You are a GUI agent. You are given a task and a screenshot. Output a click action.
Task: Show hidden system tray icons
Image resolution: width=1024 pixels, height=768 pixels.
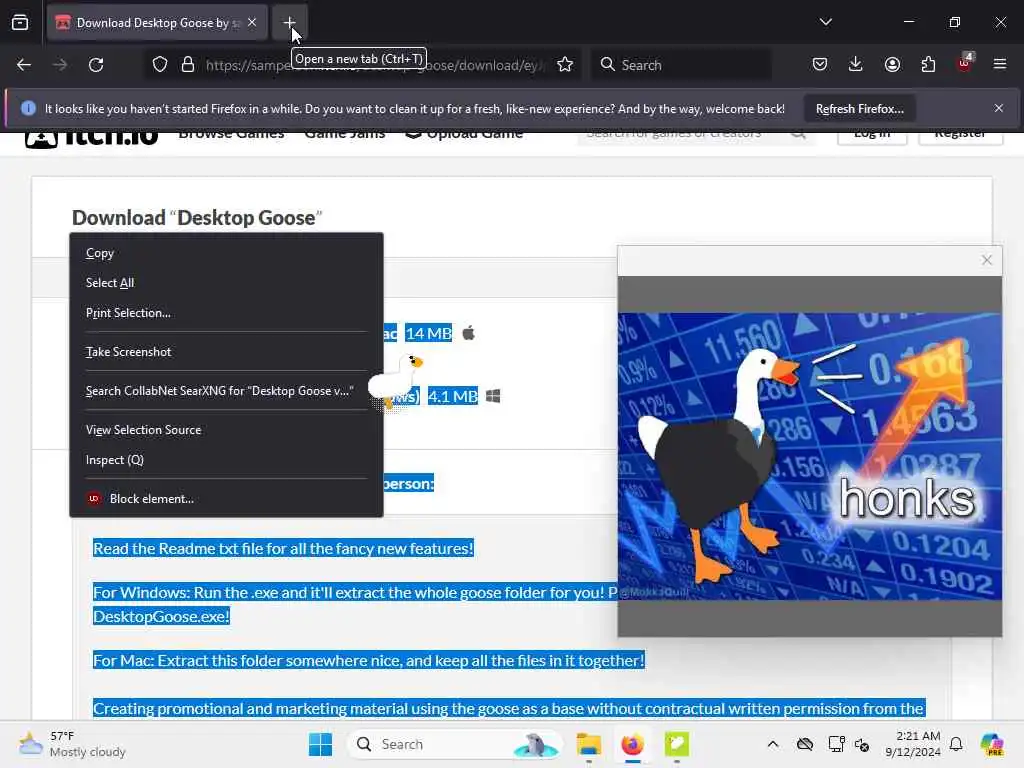click(x=773, y=744)
